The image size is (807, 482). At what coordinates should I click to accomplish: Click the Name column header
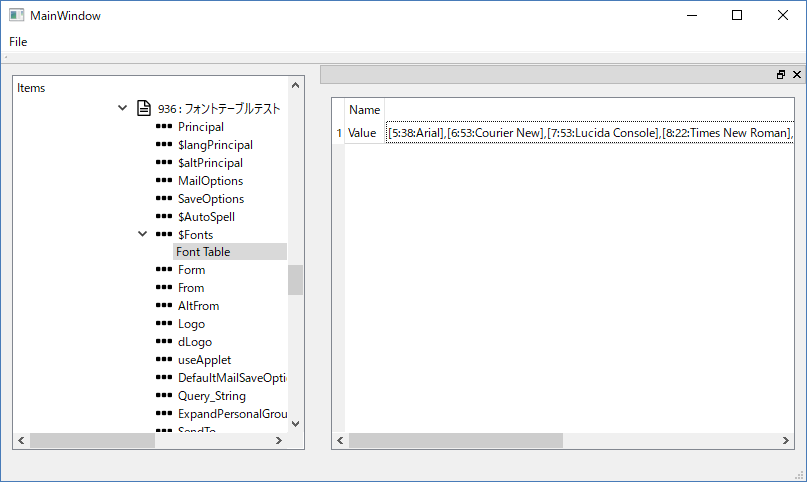tap(364, 110)
